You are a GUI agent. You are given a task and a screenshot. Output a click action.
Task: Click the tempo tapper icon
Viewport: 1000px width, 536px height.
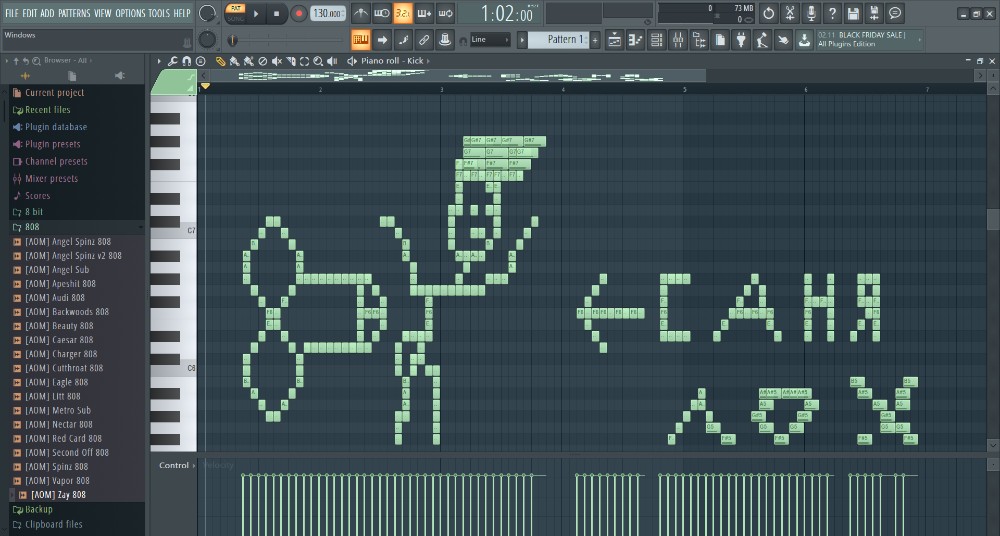[x=761, y=40]
